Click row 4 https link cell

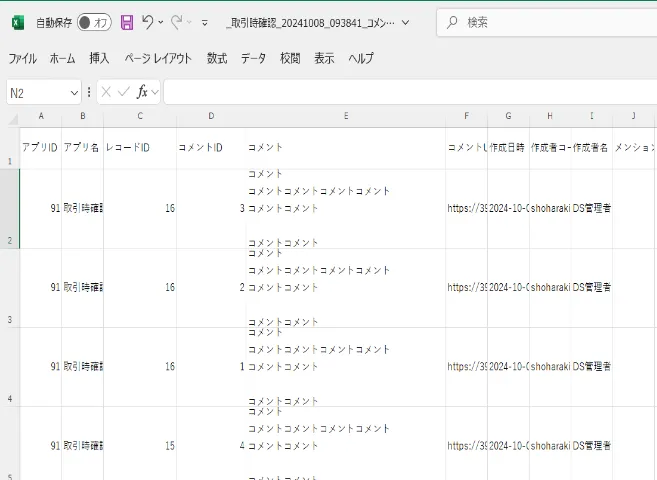pos(466,367)
